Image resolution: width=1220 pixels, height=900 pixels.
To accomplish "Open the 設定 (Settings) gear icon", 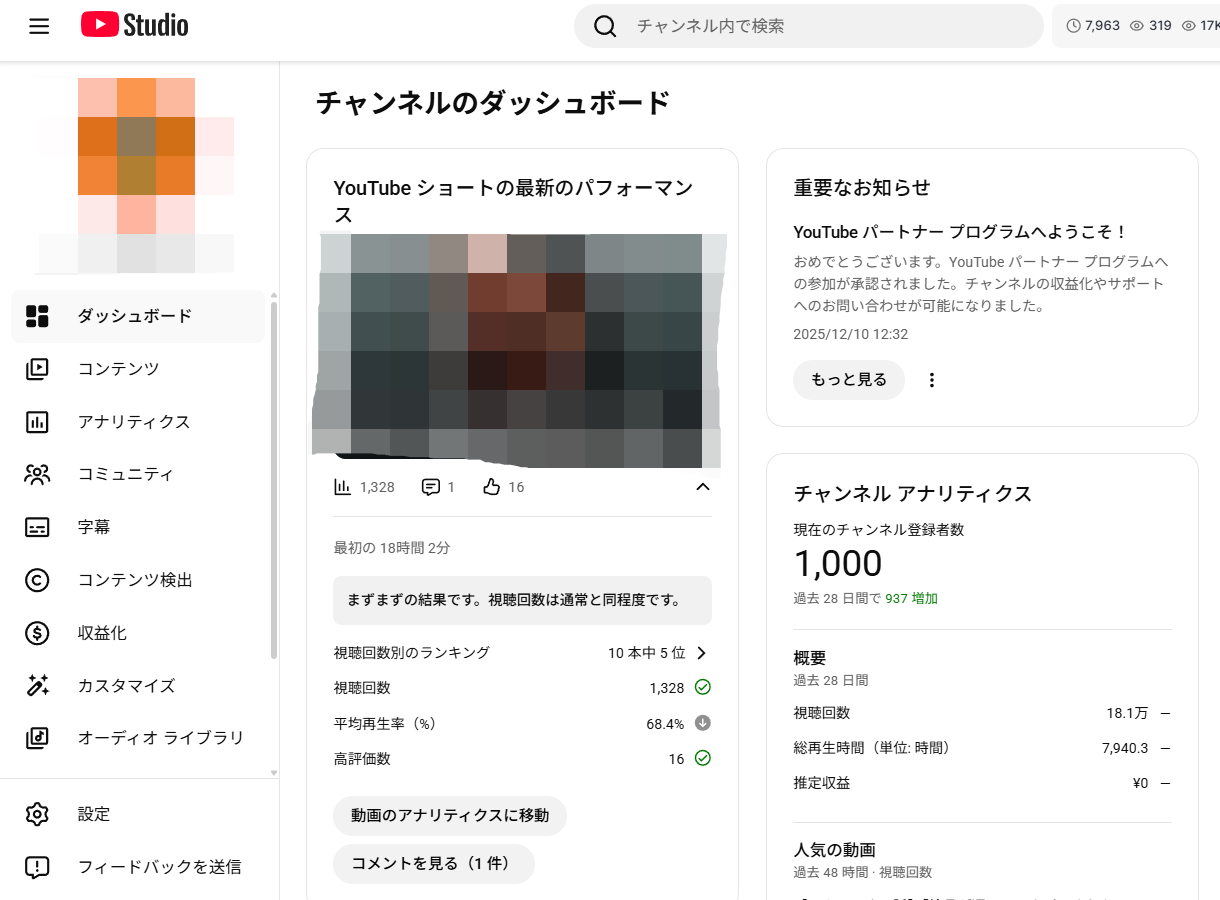I will [x=37, y=814].
